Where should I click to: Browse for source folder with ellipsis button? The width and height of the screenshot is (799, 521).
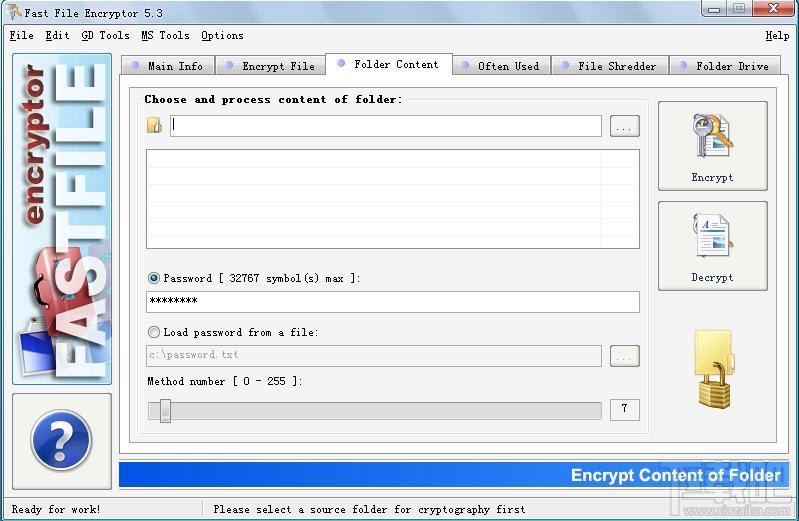625,126
